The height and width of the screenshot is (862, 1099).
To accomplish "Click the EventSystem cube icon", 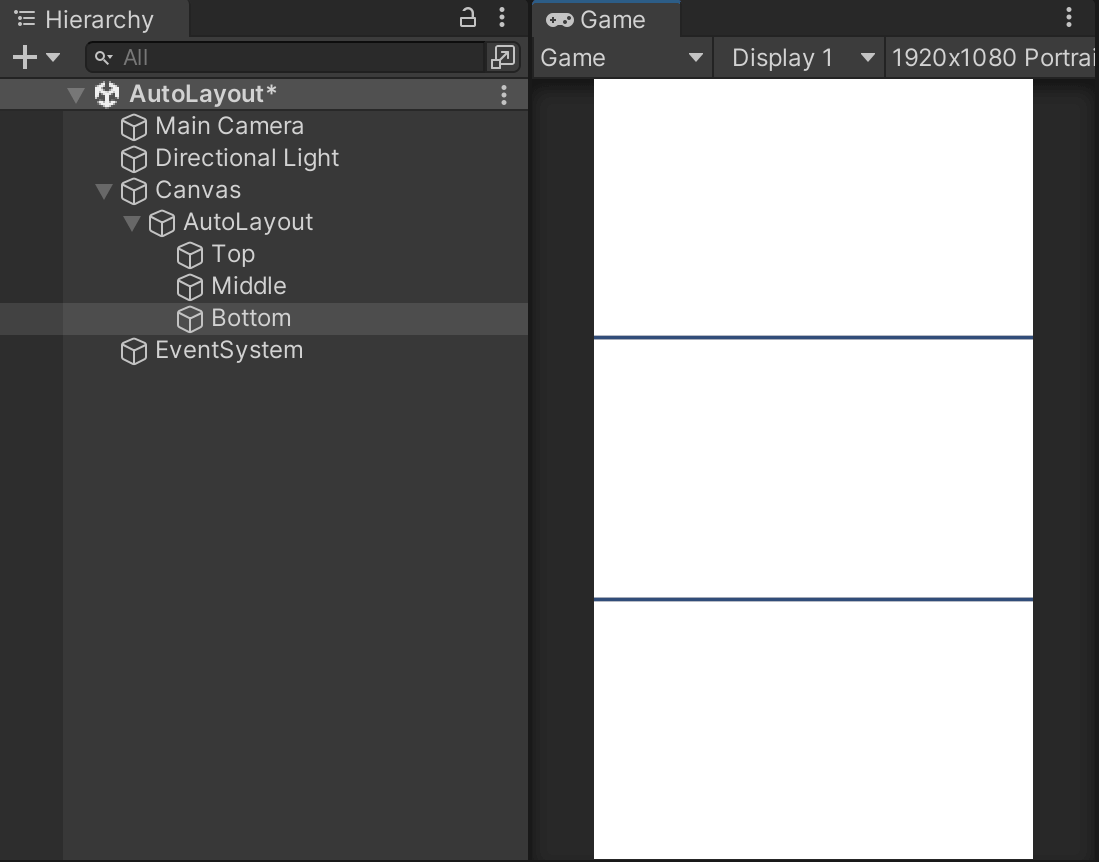I will coord(133,351).
